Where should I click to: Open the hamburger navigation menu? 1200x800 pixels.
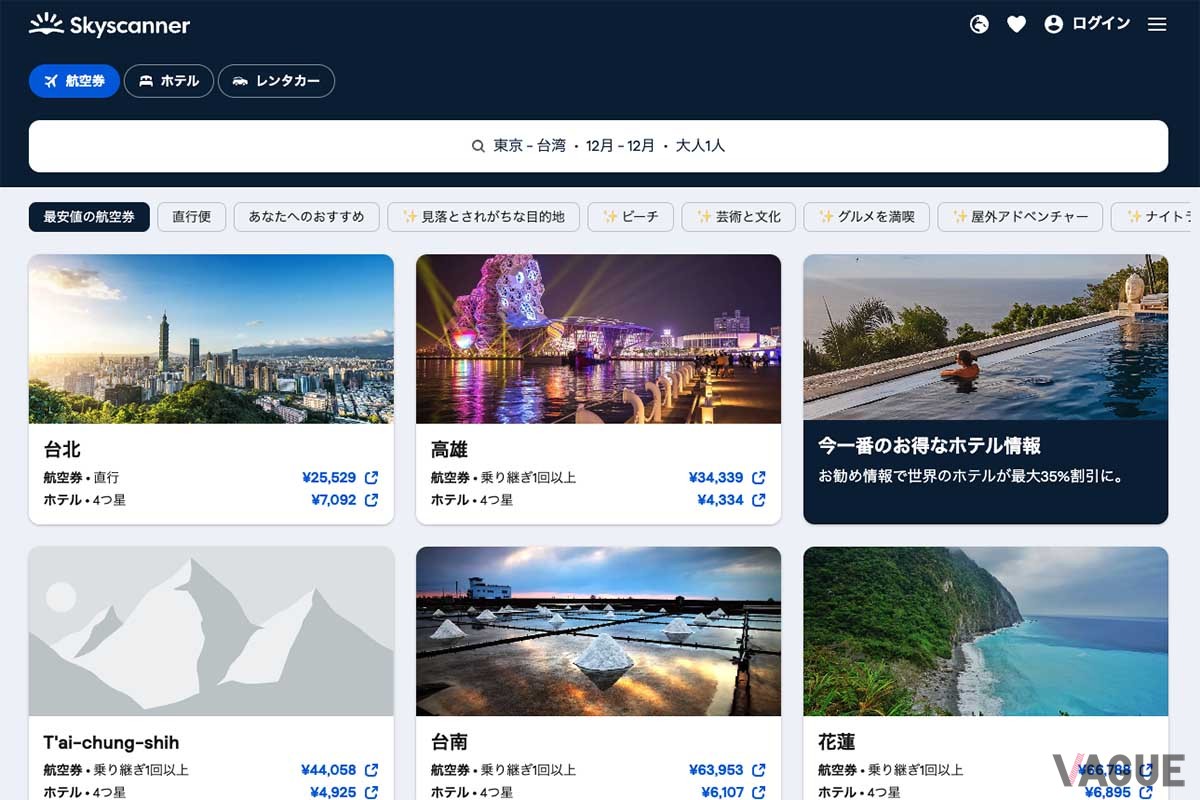(x=1157, y=24)
